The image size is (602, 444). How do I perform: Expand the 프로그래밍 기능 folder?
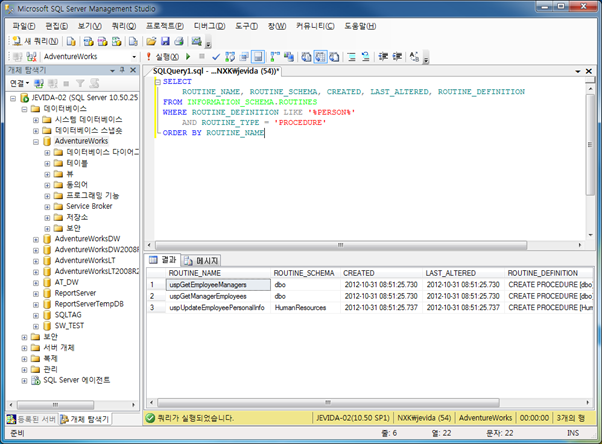[47, 196]
